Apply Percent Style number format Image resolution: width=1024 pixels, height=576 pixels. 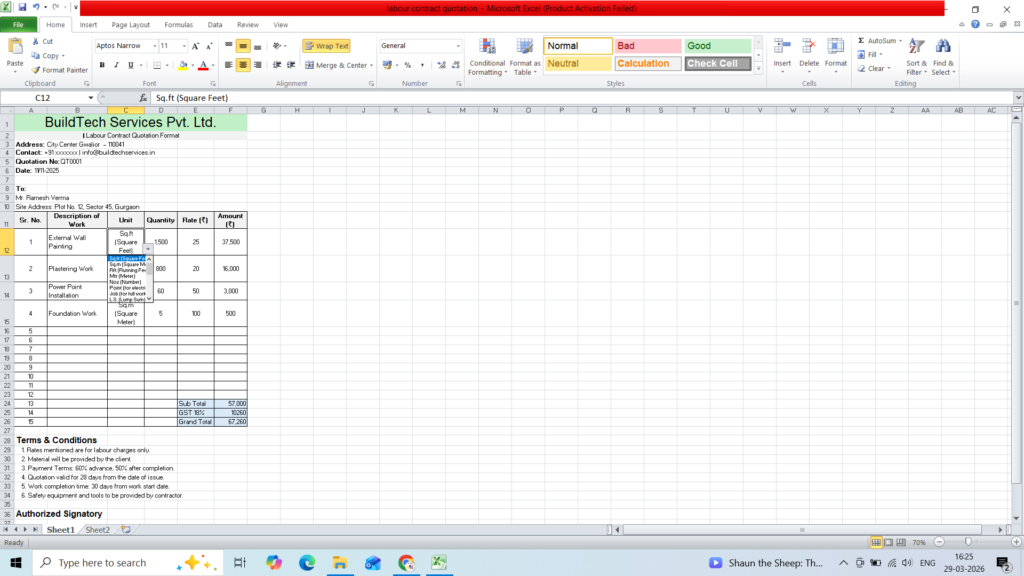click(x=408, y=65)
